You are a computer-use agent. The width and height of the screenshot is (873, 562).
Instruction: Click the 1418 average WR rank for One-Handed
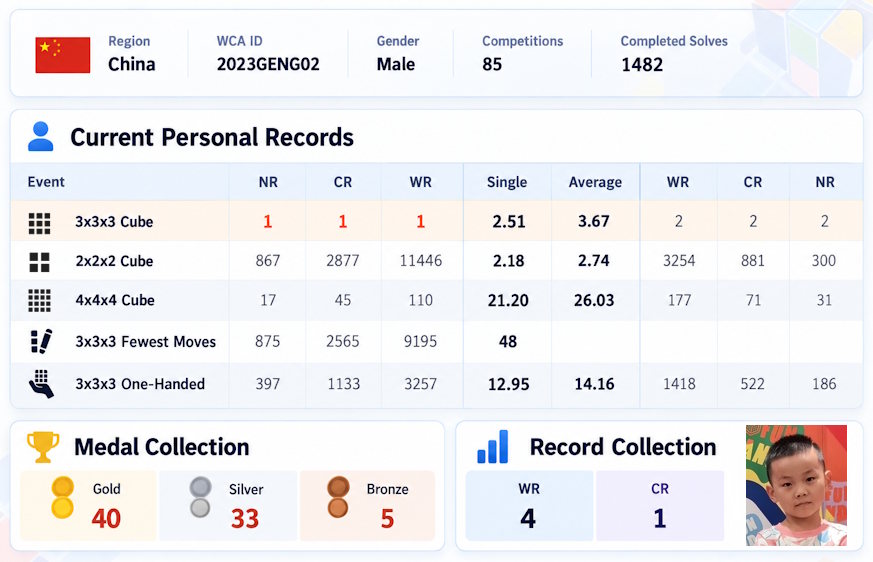tap(679, 384)
